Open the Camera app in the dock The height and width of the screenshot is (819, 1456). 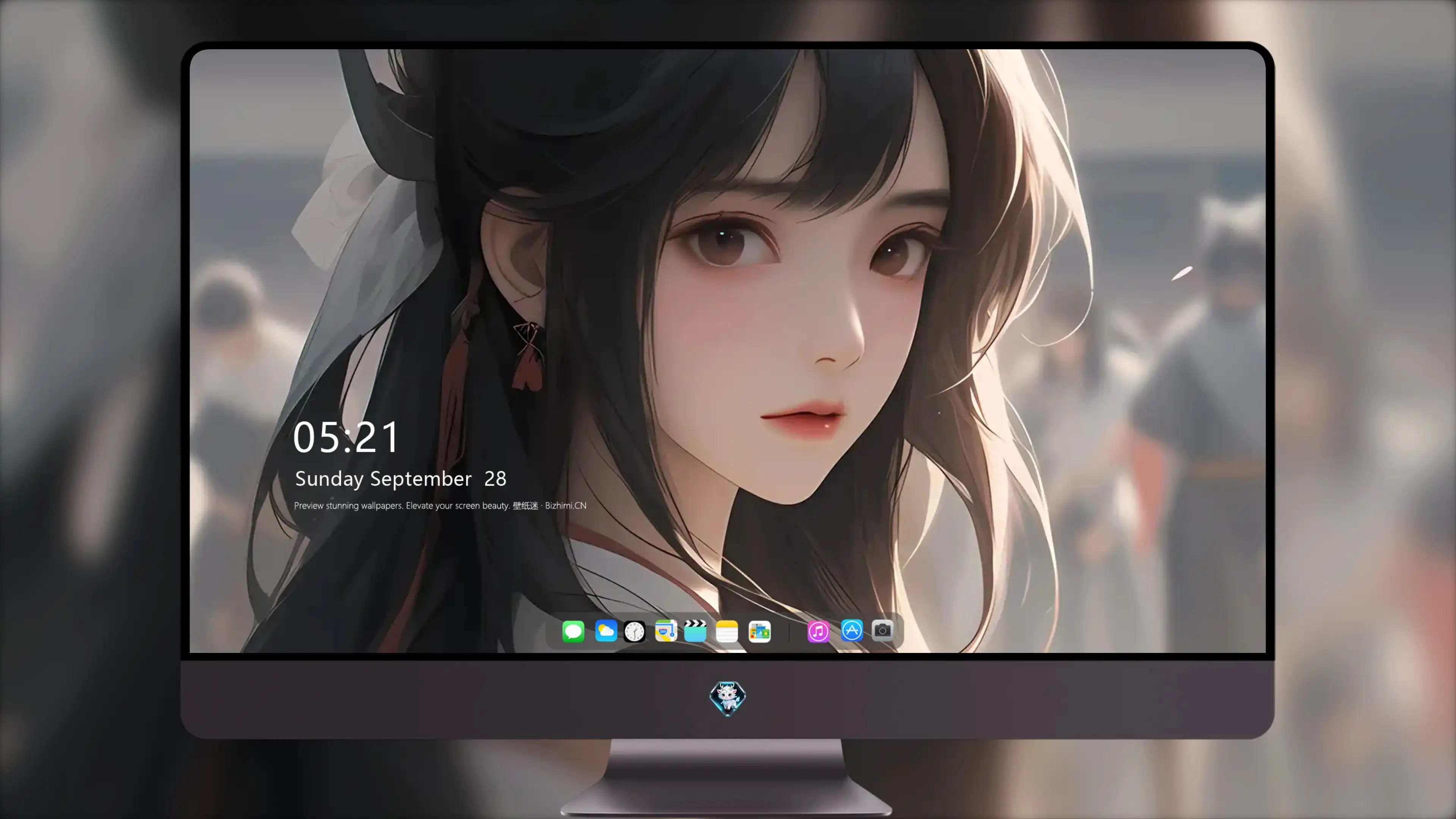882,630
